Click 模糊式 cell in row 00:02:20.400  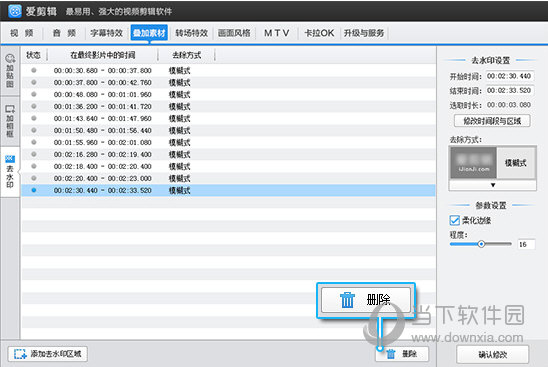(180, 179)
